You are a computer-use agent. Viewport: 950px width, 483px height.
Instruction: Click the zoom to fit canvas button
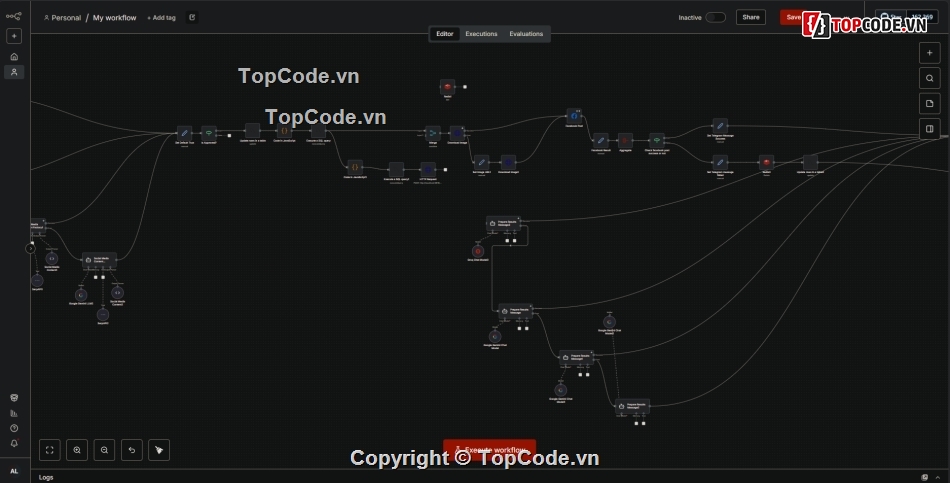tap(50, 450)
